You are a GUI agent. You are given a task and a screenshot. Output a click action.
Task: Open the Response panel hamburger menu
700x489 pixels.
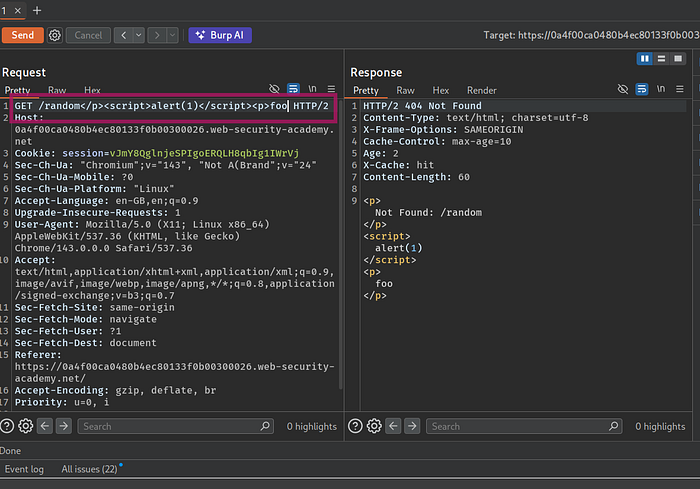pyautogui.click(x=680, y=89)
